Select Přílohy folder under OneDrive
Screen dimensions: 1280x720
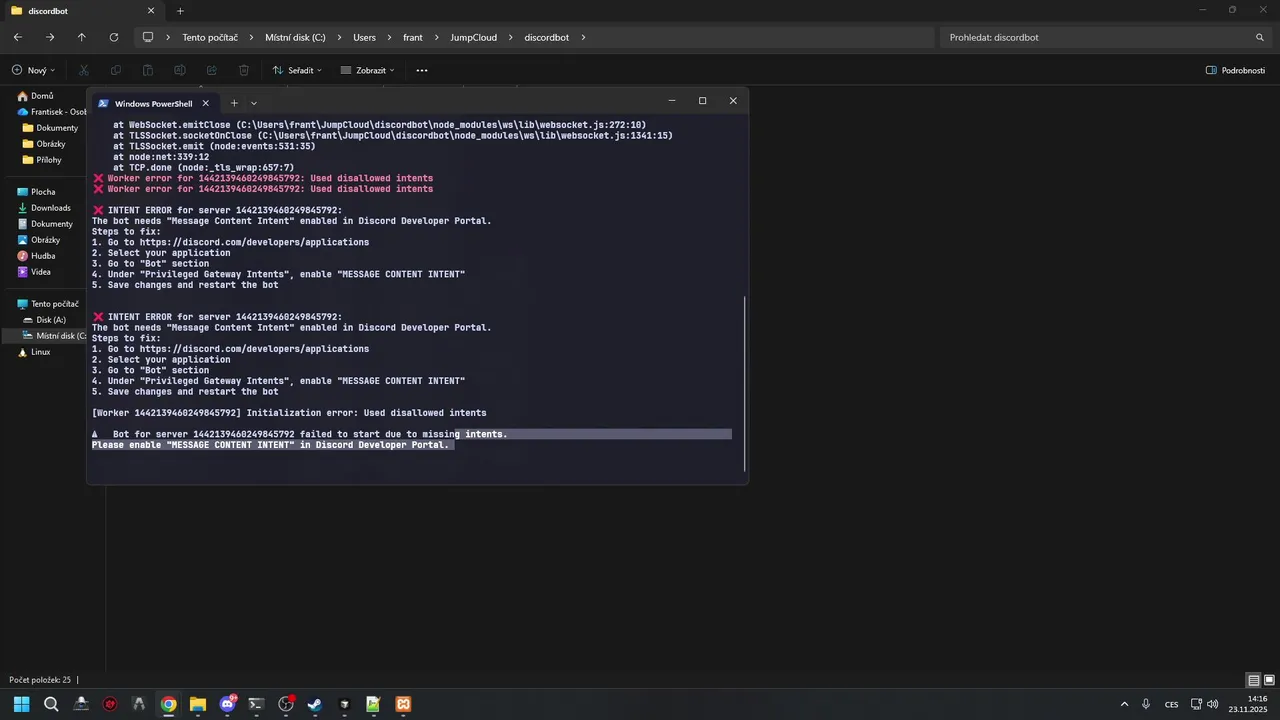click(x=43, y=160)
